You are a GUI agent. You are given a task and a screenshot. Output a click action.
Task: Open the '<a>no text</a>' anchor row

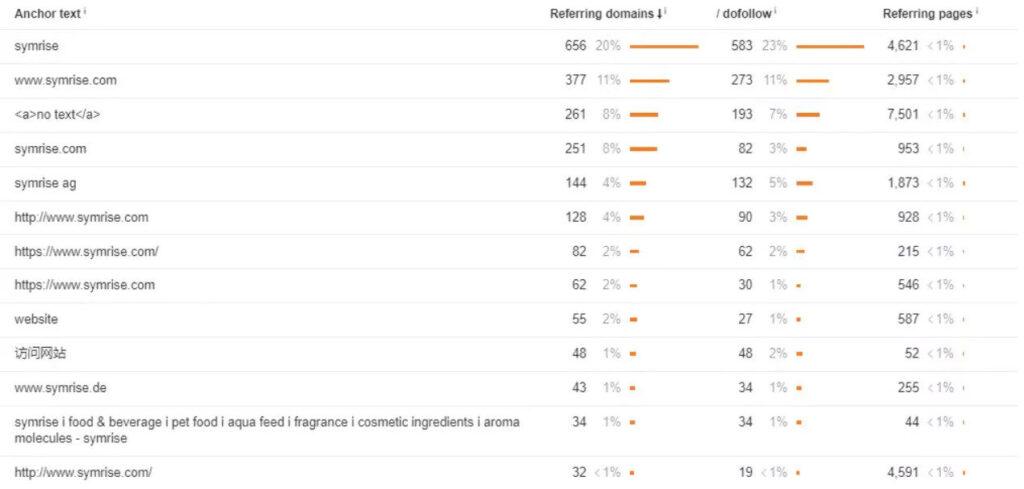click(x=57, y=115)
